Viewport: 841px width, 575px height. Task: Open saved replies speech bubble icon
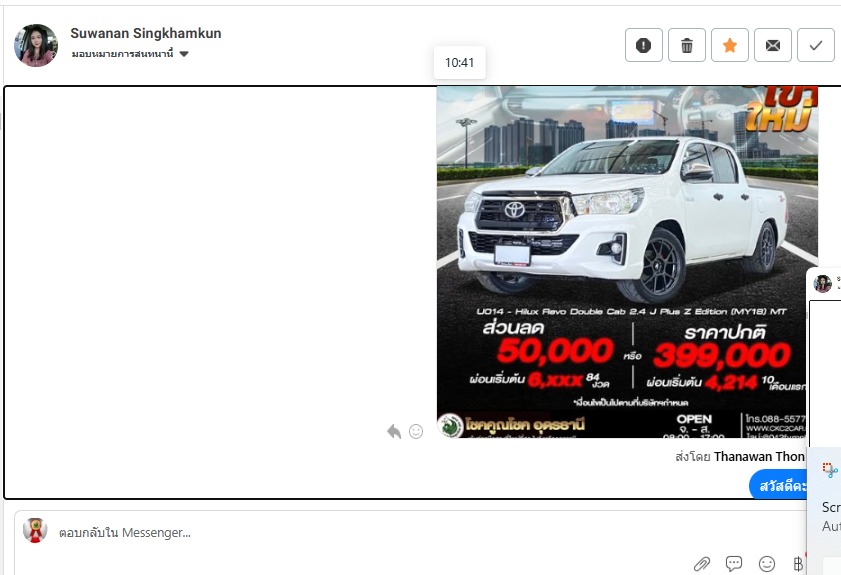(x=734, y=563)
